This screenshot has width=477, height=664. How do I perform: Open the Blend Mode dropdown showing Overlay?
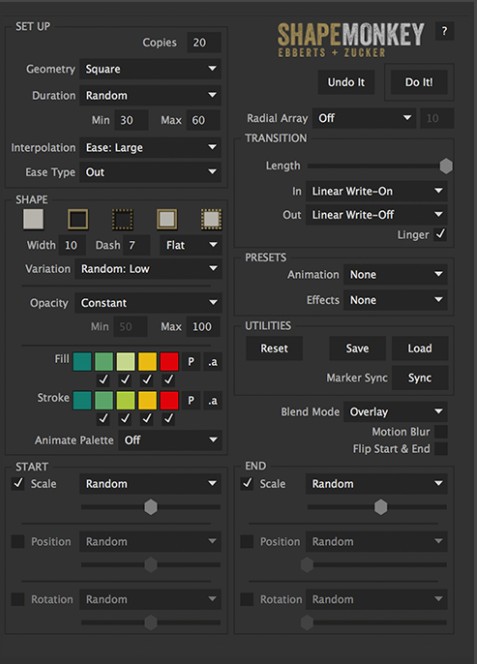tap(395, 412)
